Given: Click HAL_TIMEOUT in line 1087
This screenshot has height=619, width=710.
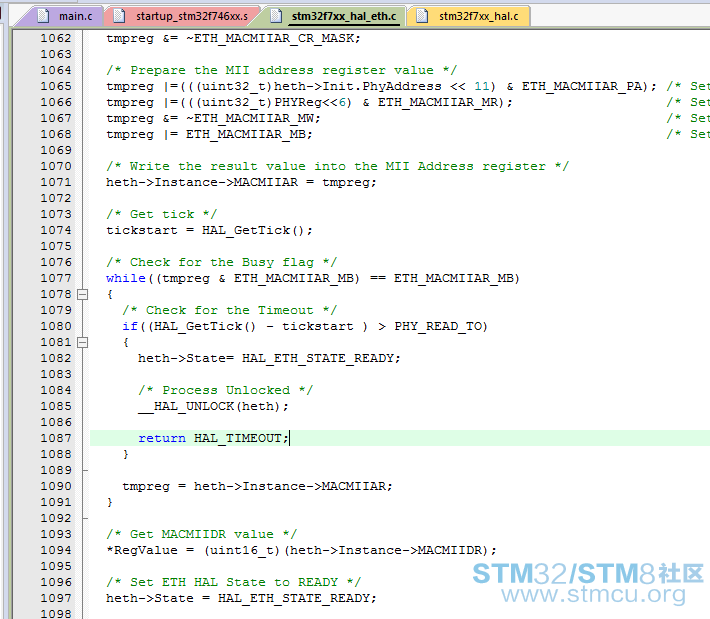Looking at the screenshot, I should click(238, 439).
